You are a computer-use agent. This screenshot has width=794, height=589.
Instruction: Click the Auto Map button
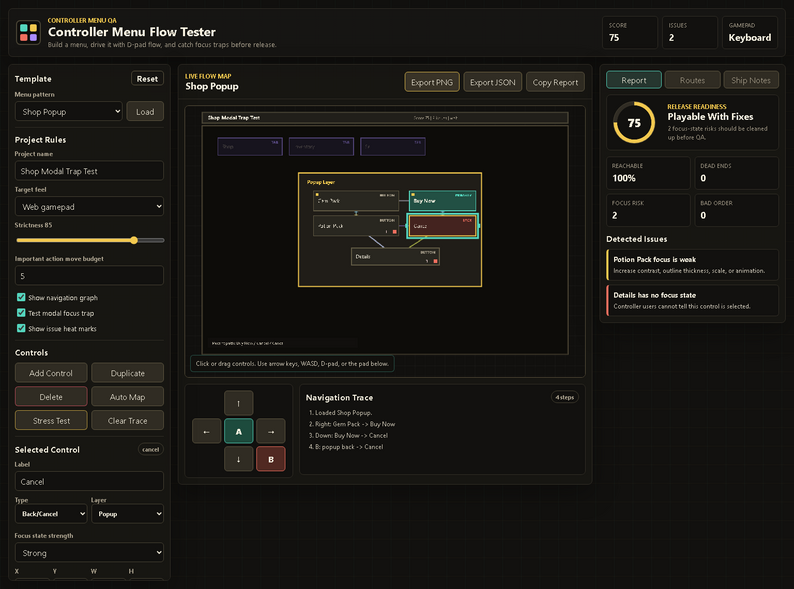[128, 397]
